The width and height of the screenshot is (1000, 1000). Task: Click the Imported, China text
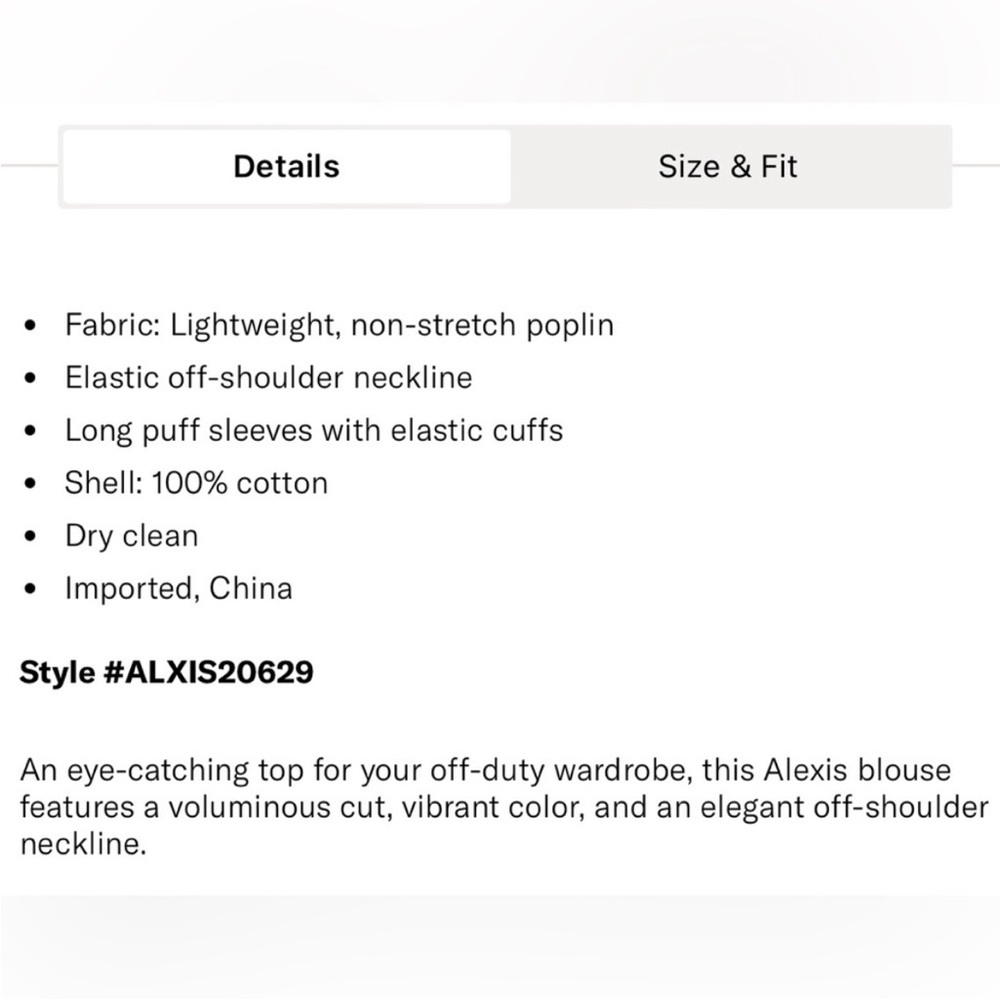click(x=179, y=589)
